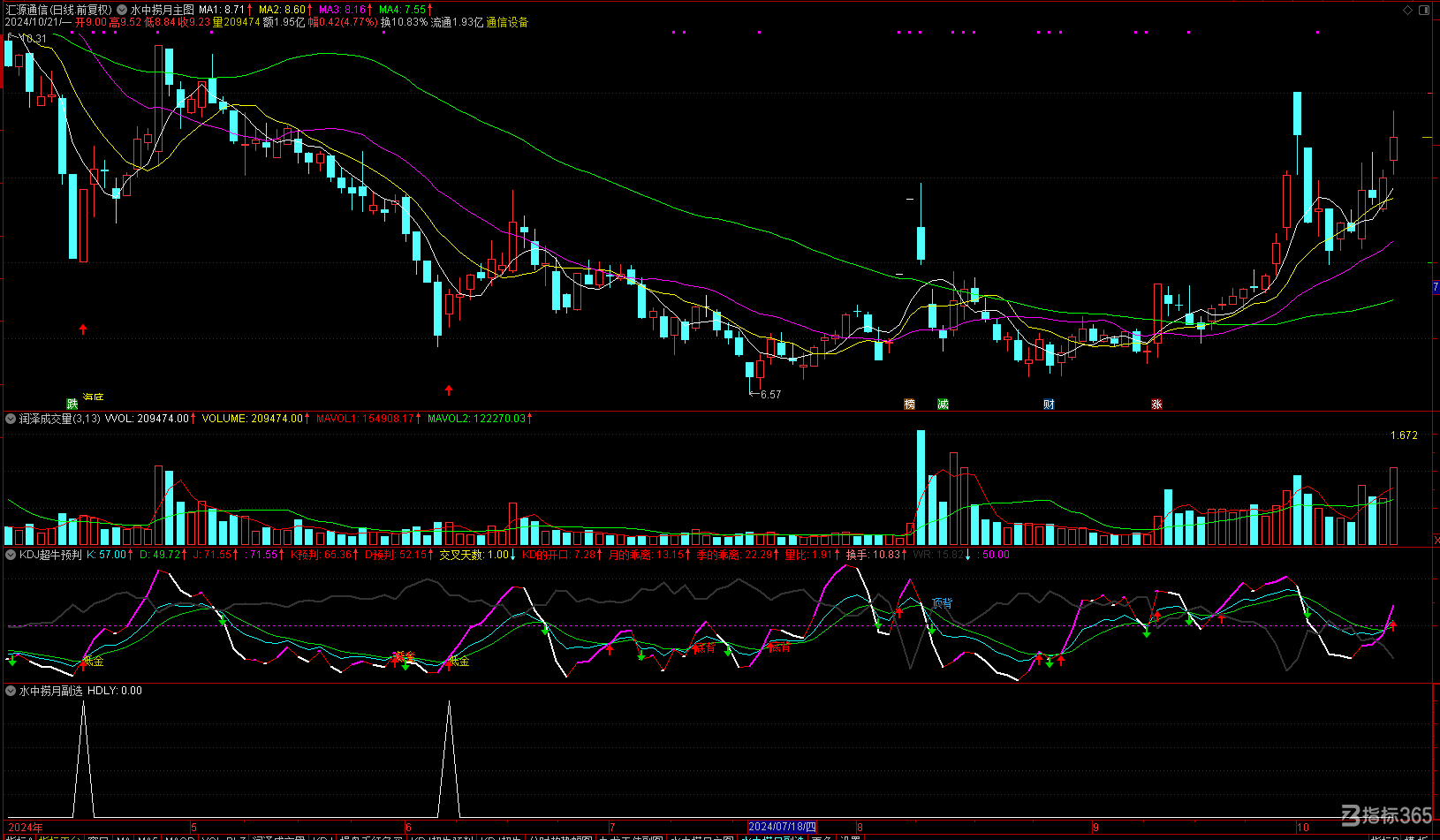The width and height of the screenshot is (1440, 840).
Task: Click the second HDLY spike near June
Action: click(449, 760)
